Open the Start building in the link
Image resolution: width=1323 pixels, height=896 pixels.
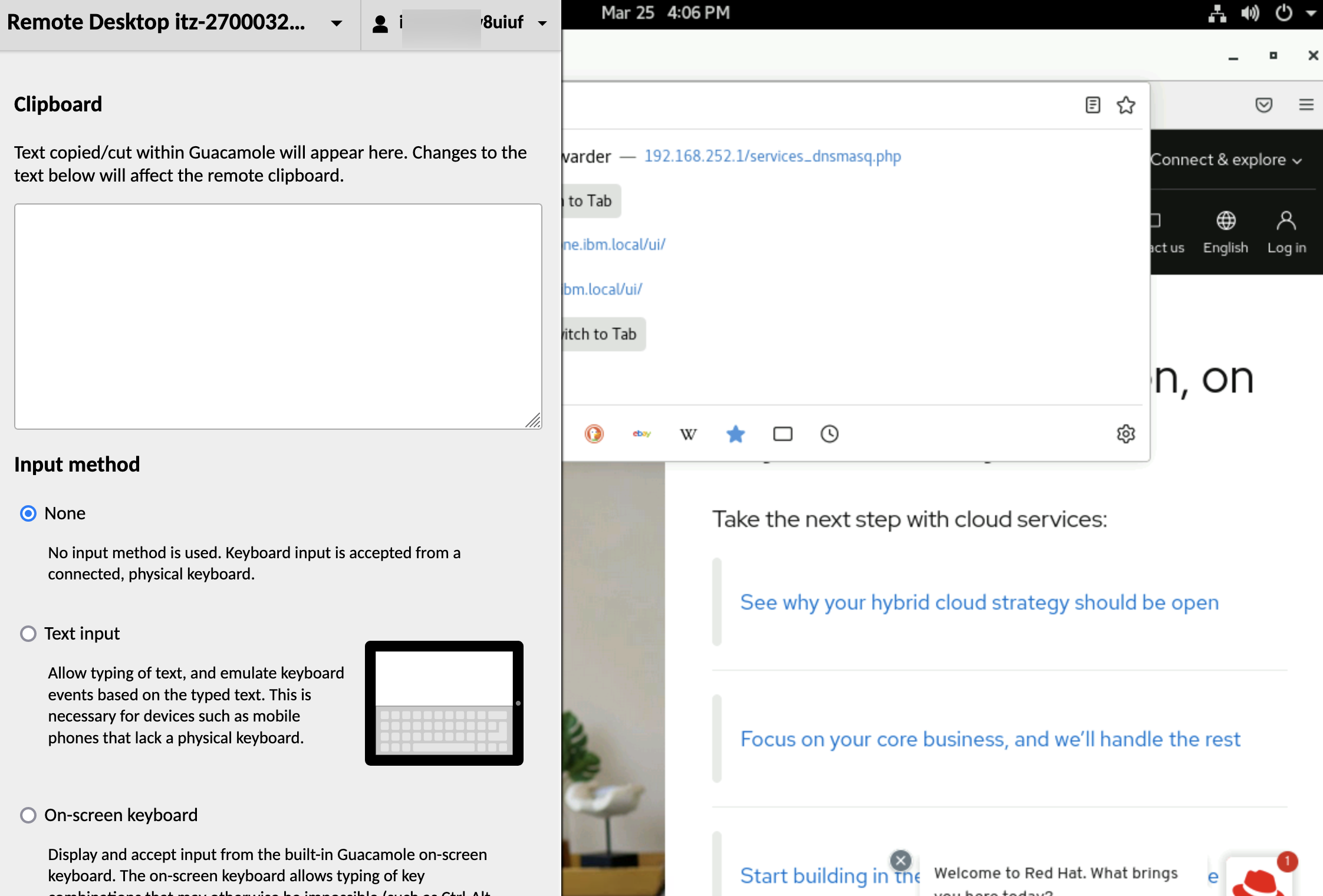(830, 876)
